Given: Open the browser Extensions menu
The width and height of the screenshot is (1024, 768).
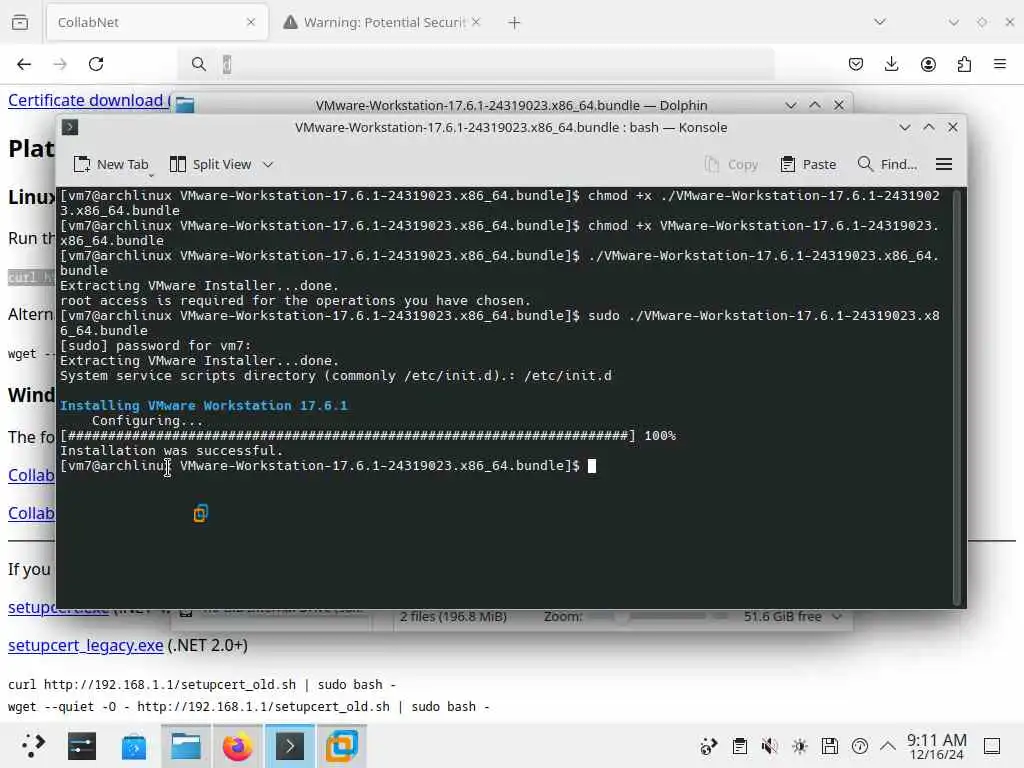Looking at the screenshot, I should (x=964, y=64).
